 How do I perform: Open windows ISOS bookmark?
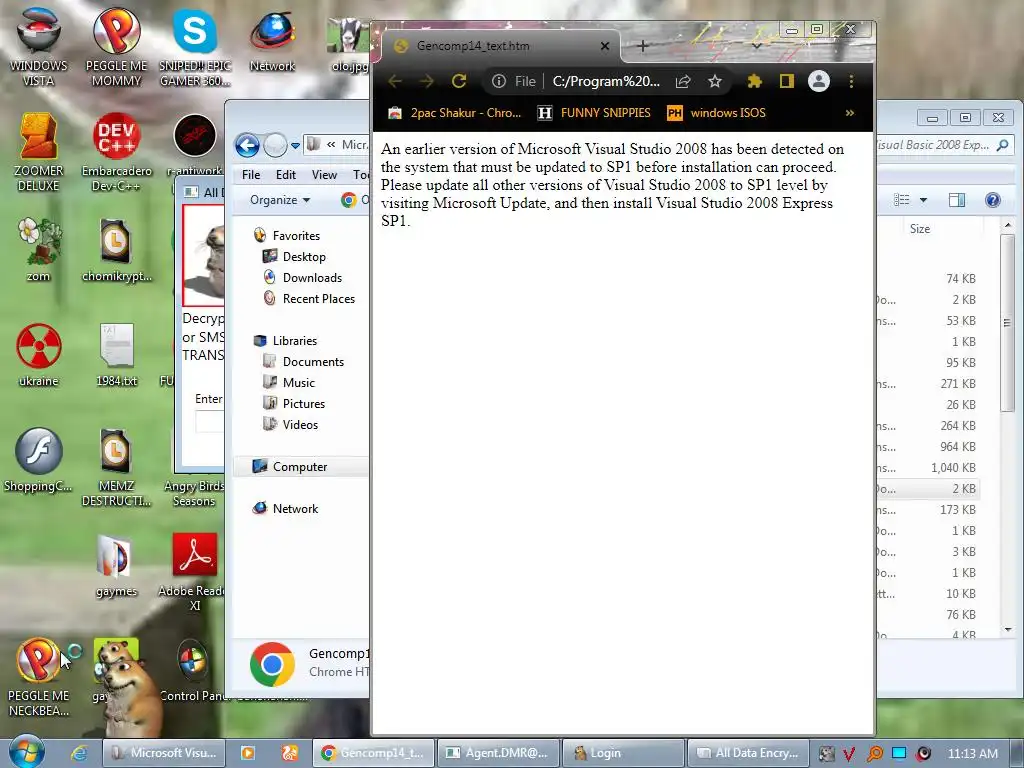pyautogui.click(x=716, y=113)
